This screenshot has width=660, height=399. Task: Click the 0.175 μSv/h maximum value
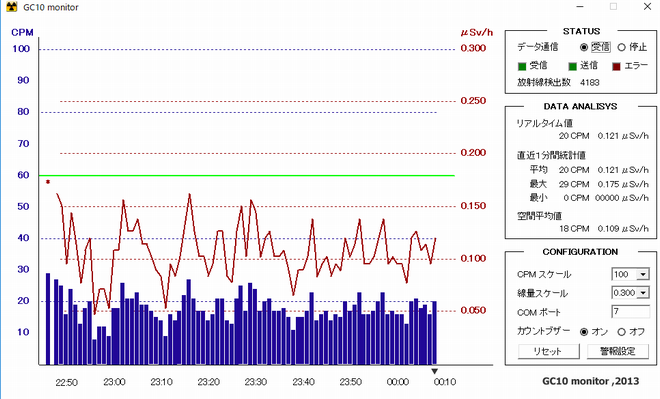click(x=623, y=184)
